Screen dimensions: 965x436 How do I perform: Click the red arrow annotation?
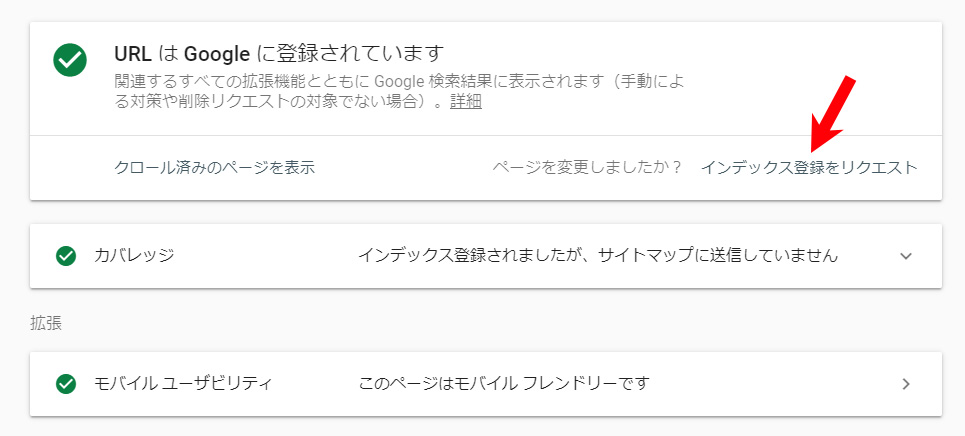pos(833,114)
